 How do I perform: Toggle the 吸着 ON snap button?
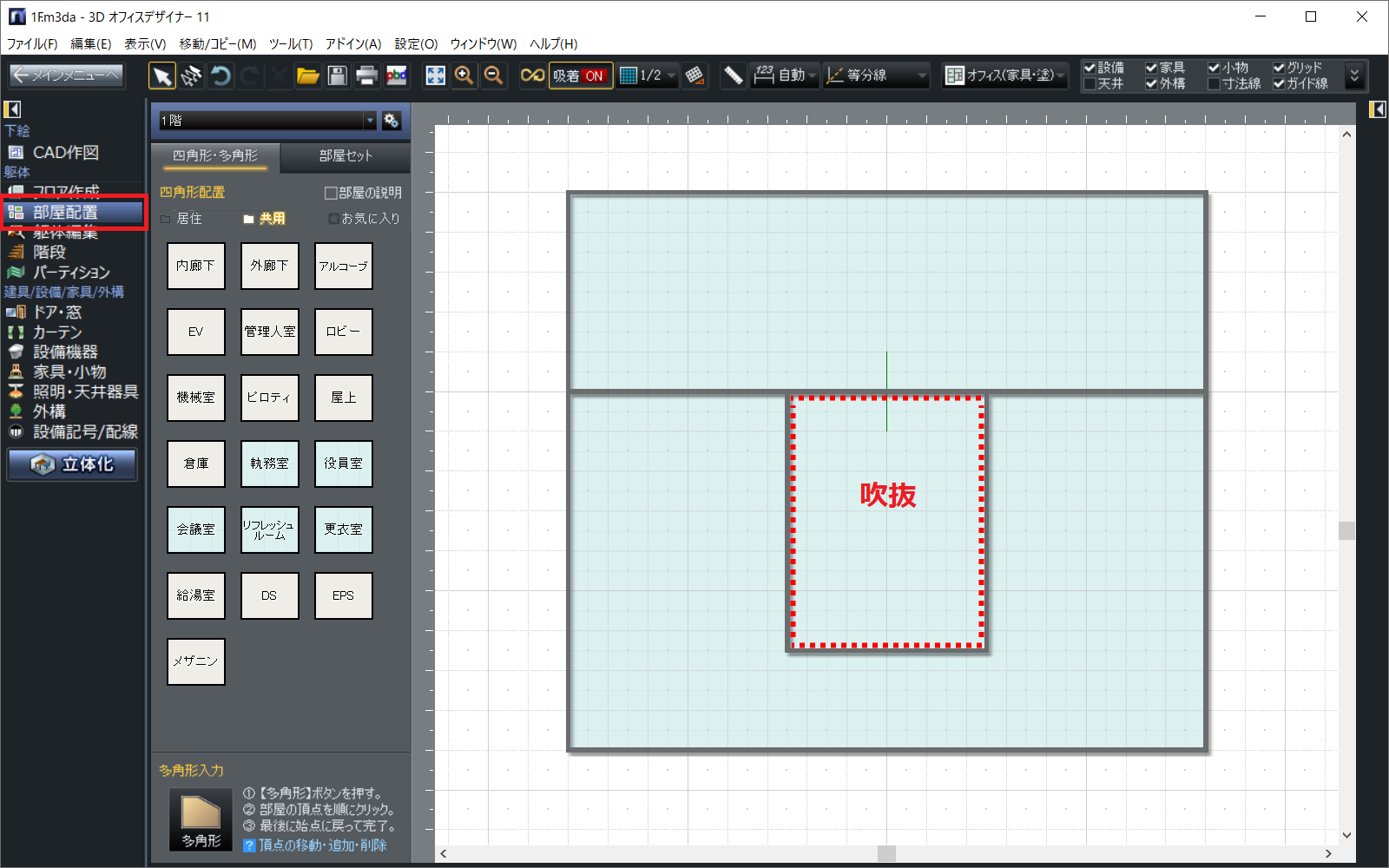pyautogui.click(x=580, y=76)
